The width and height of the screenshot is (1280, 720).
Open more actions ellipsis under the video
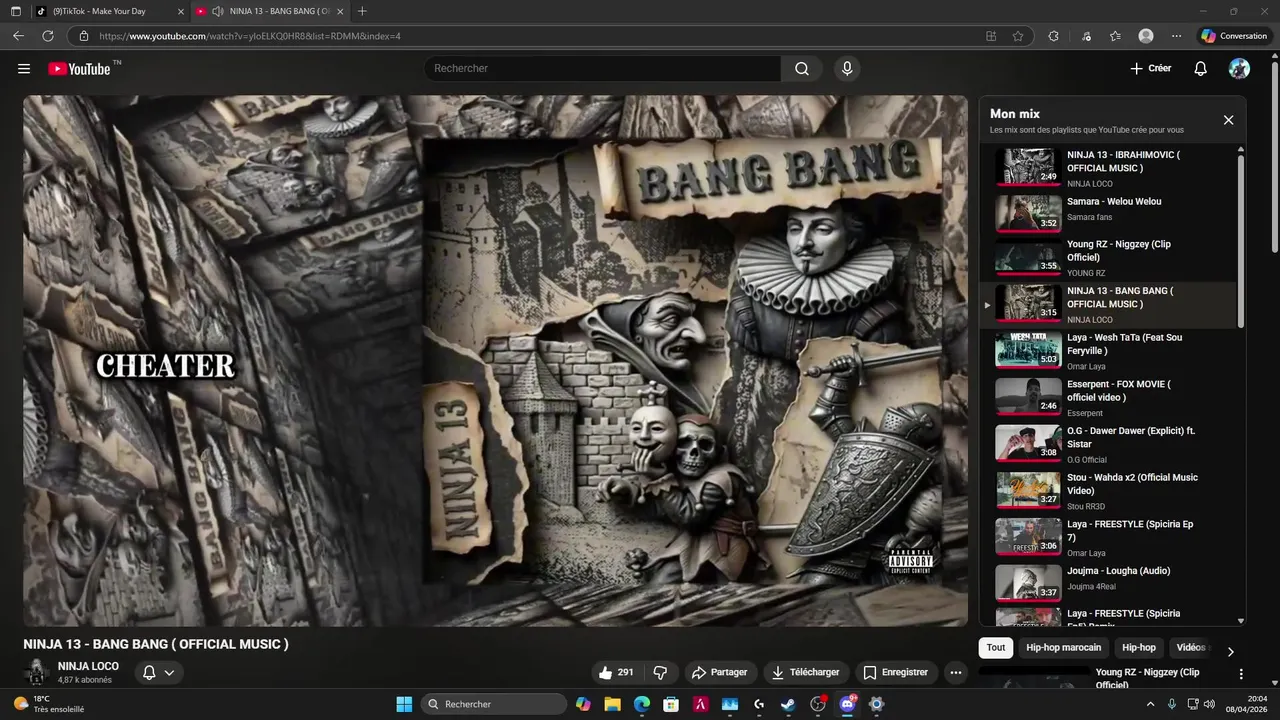click(956, 672)
